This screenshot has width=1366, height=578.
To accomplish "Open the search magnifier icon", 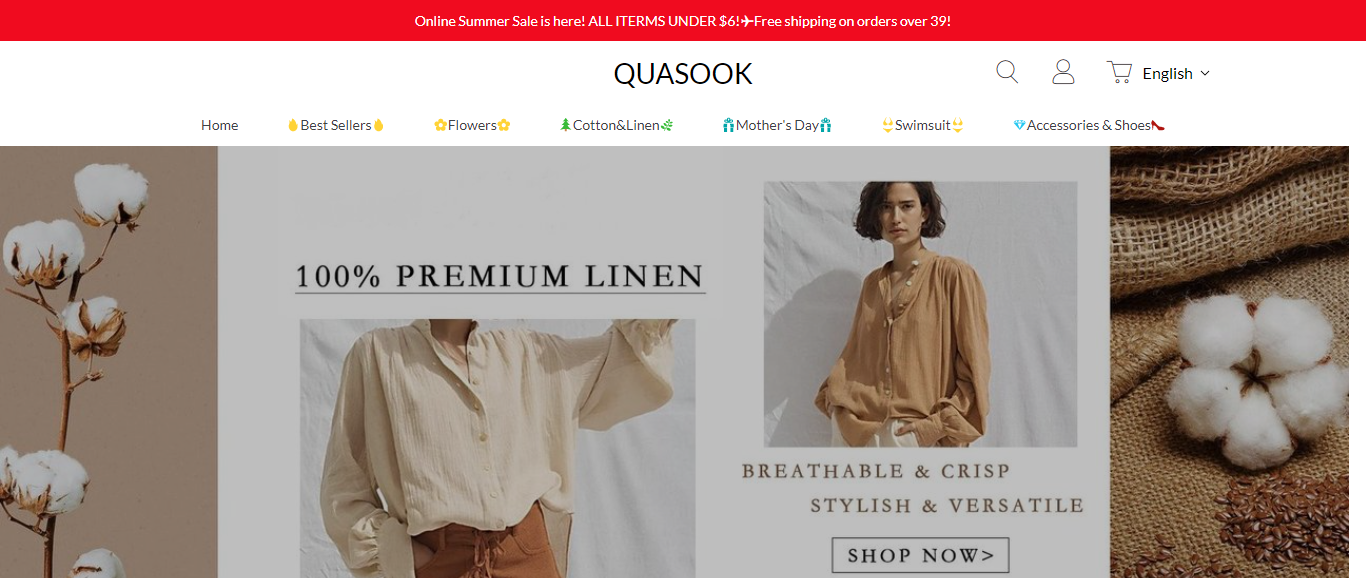I will coord(1007,72).
